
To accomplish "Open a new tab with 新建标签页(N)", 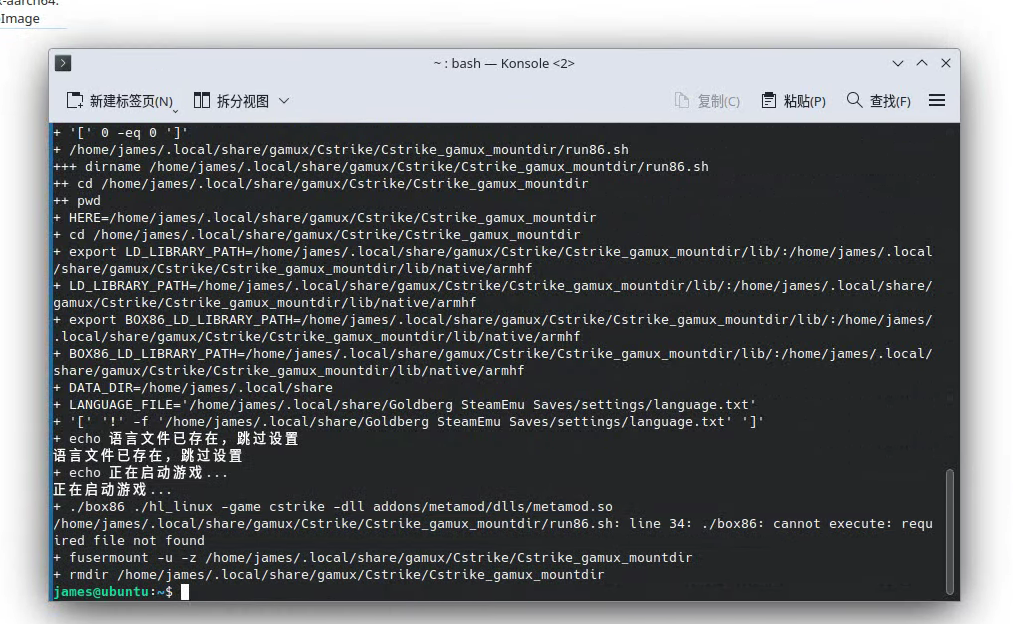I will [x=120, y=101].
